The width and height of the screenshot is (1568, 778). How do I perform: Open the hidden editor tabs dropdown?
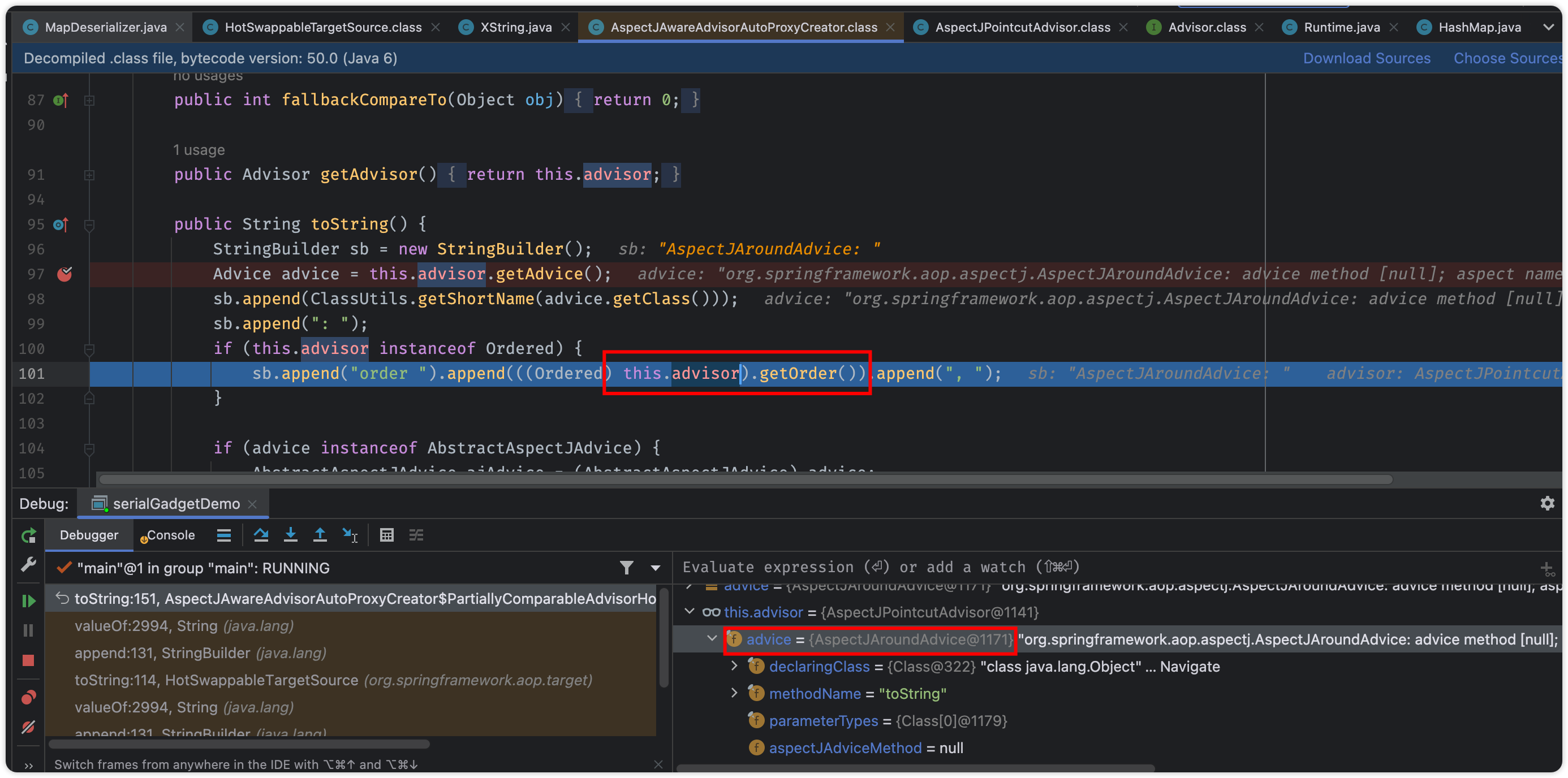pos(1549,27)
